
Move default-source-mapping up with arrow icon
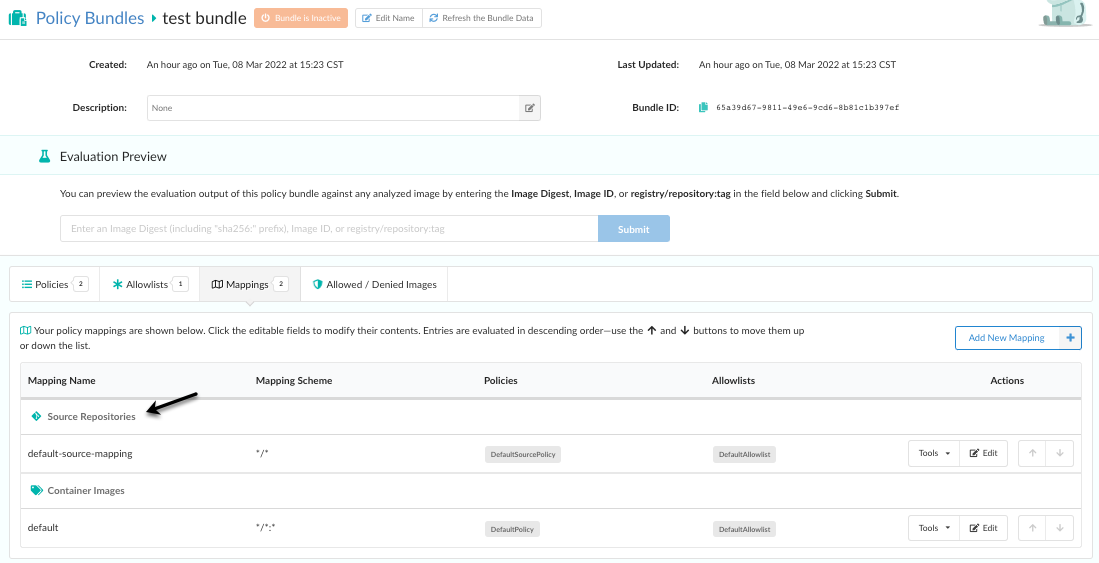pyautogui.click(x=1032, y=453)
